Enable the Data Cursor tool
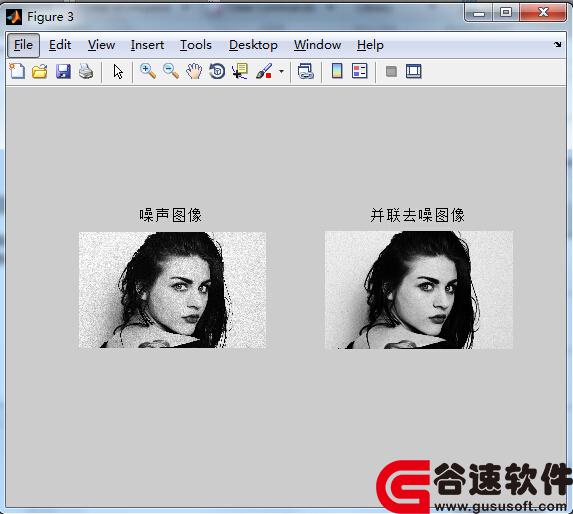The image size is (573, 514). click(240, 71)
